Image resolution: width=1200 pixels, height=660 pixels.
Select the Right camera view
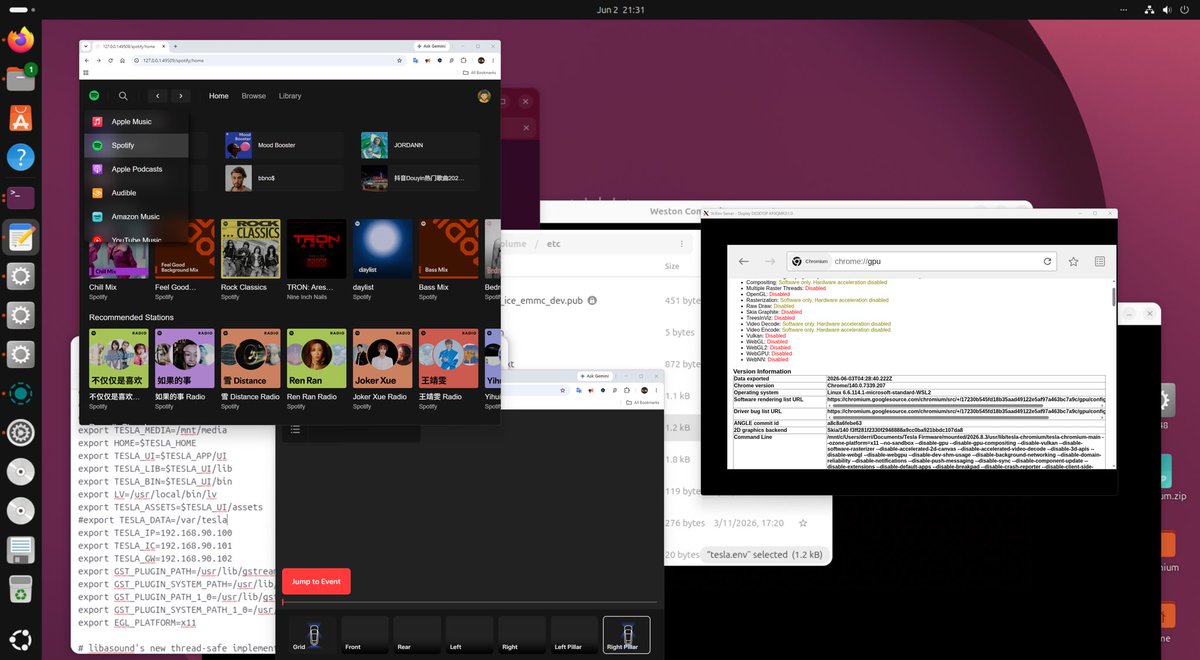(521, 635)
